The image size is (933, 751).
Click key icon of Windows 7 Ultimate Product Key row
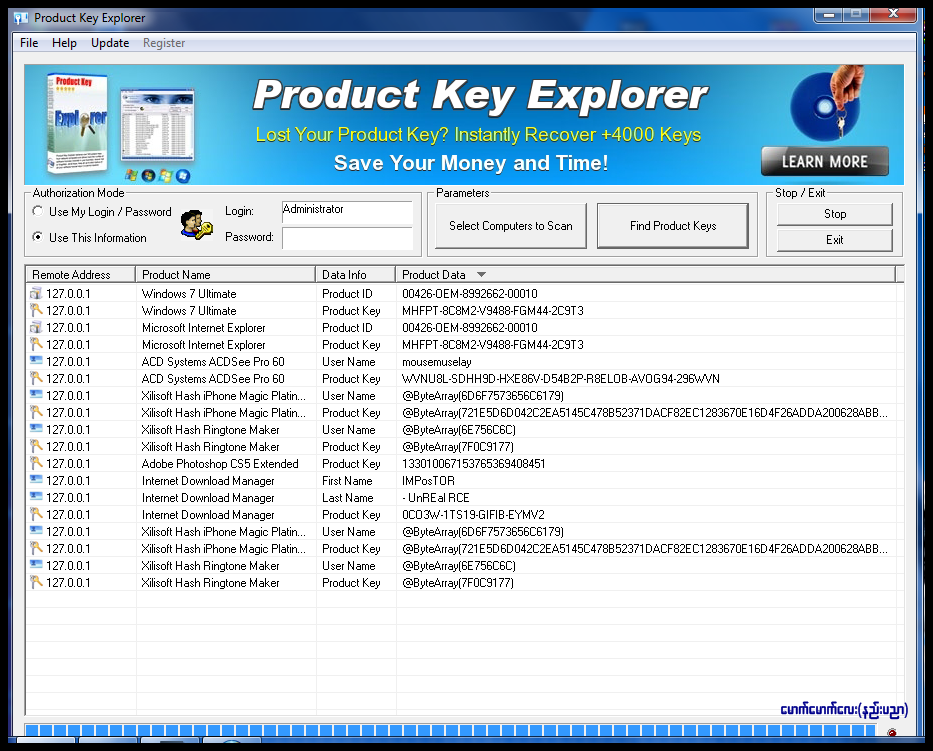pyautogui.click(x=36, y=310)
